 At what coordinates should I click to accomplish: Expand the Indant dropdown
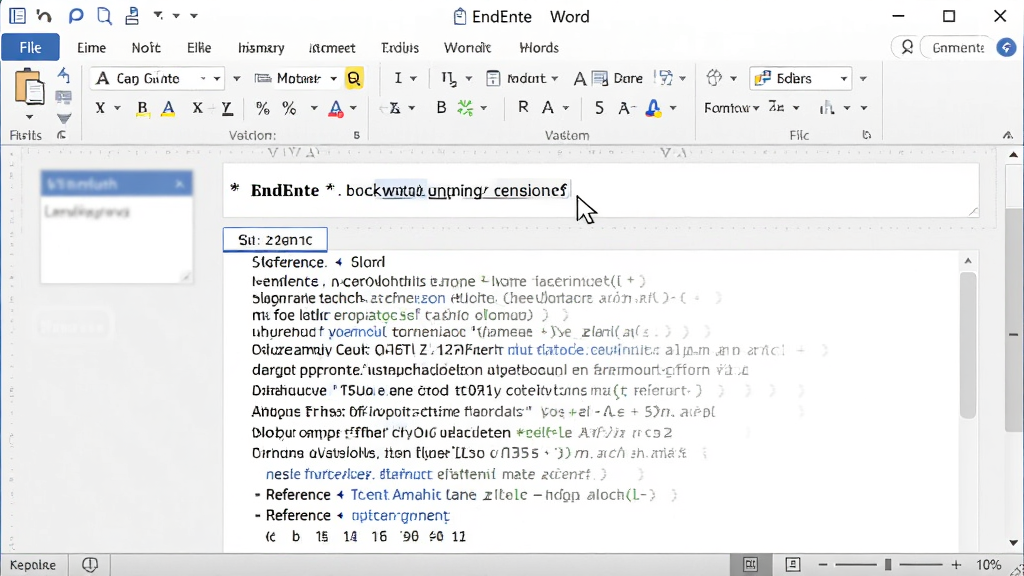554,78
